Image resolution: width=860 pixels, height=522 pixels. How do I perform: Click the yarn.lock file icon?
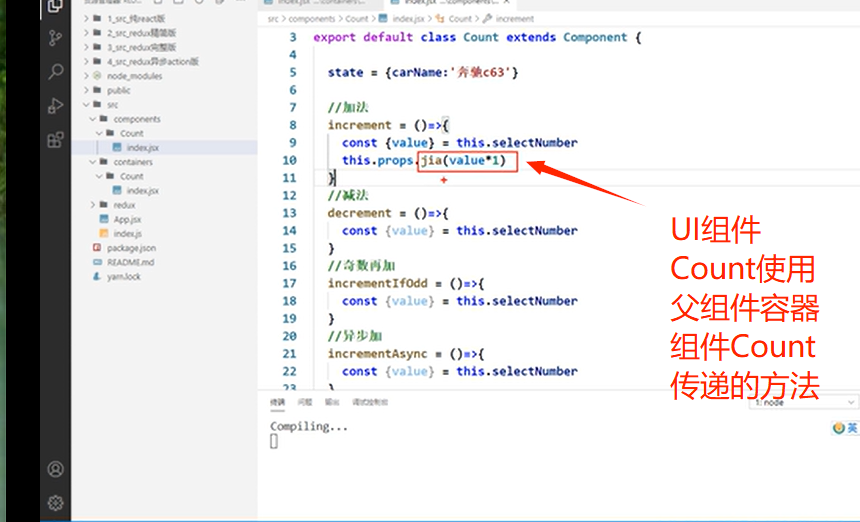[x=97, y=276]
